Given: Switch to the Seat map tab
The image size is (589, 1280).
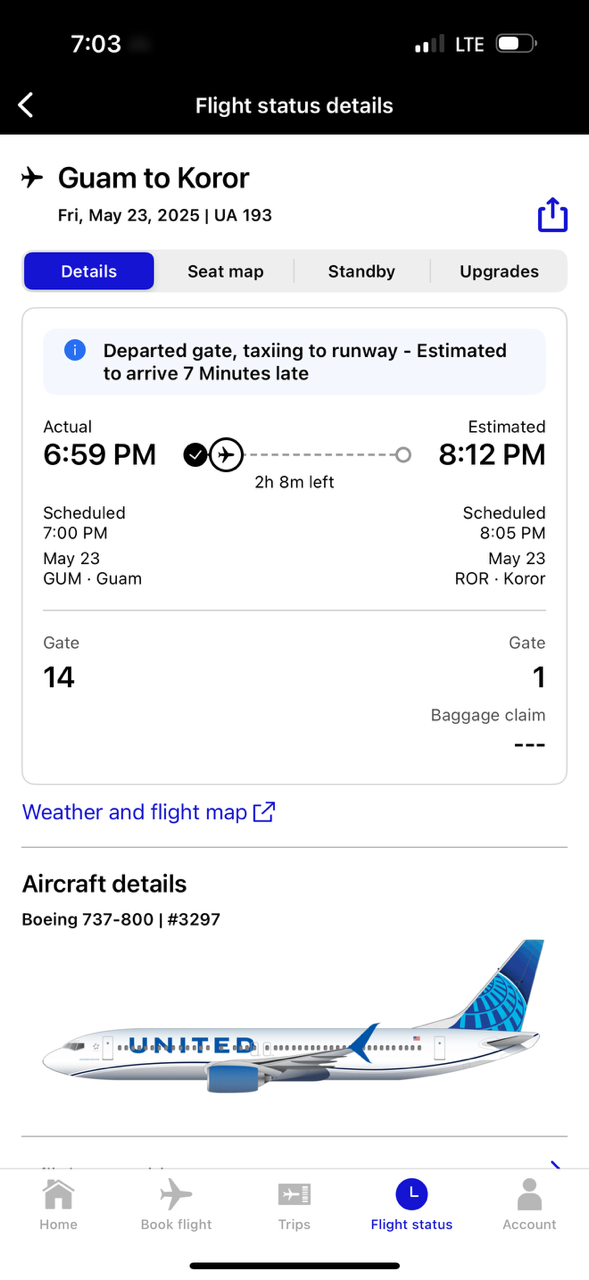Looking at the screenshot, I should [x=225, y=271].
